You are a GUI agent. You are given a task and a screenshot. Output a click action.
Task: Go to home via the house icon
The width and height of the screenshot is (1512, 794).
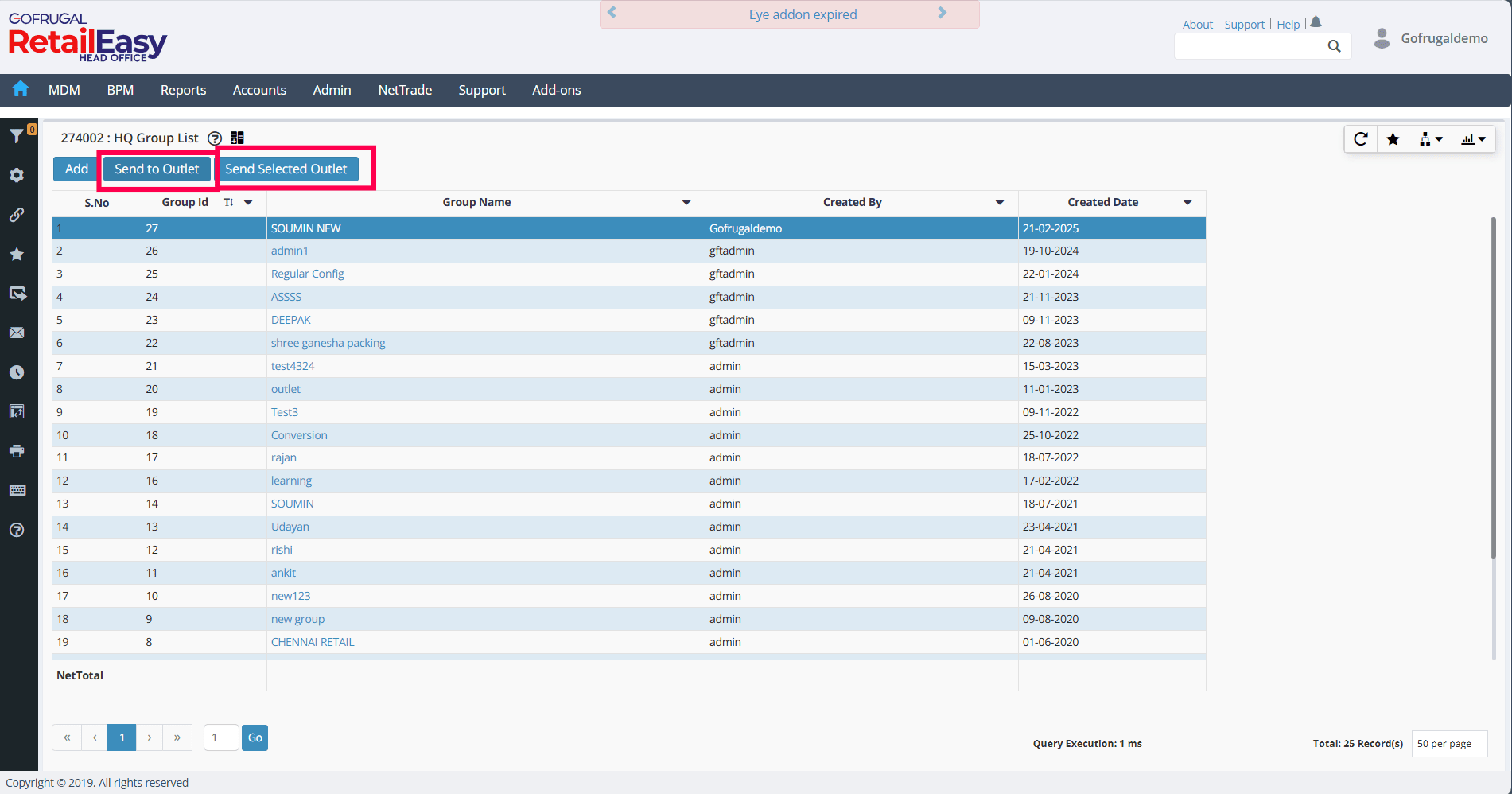21,89
